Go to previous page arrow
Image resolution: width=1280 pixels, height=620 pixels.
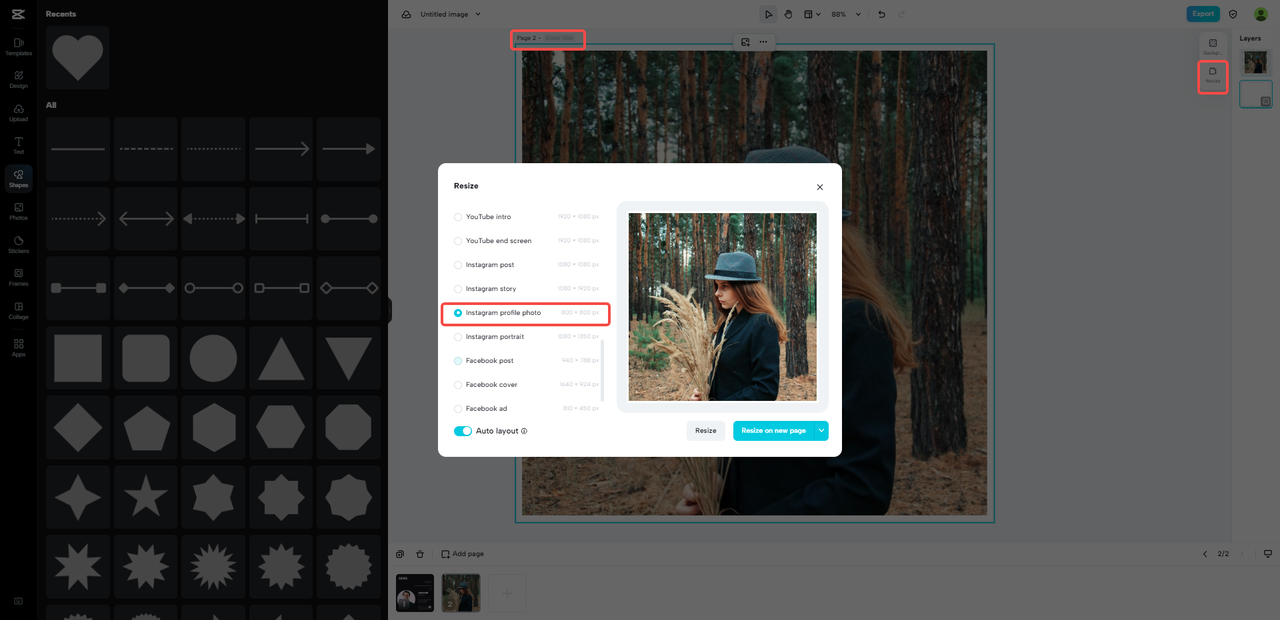pos(1205,554)
